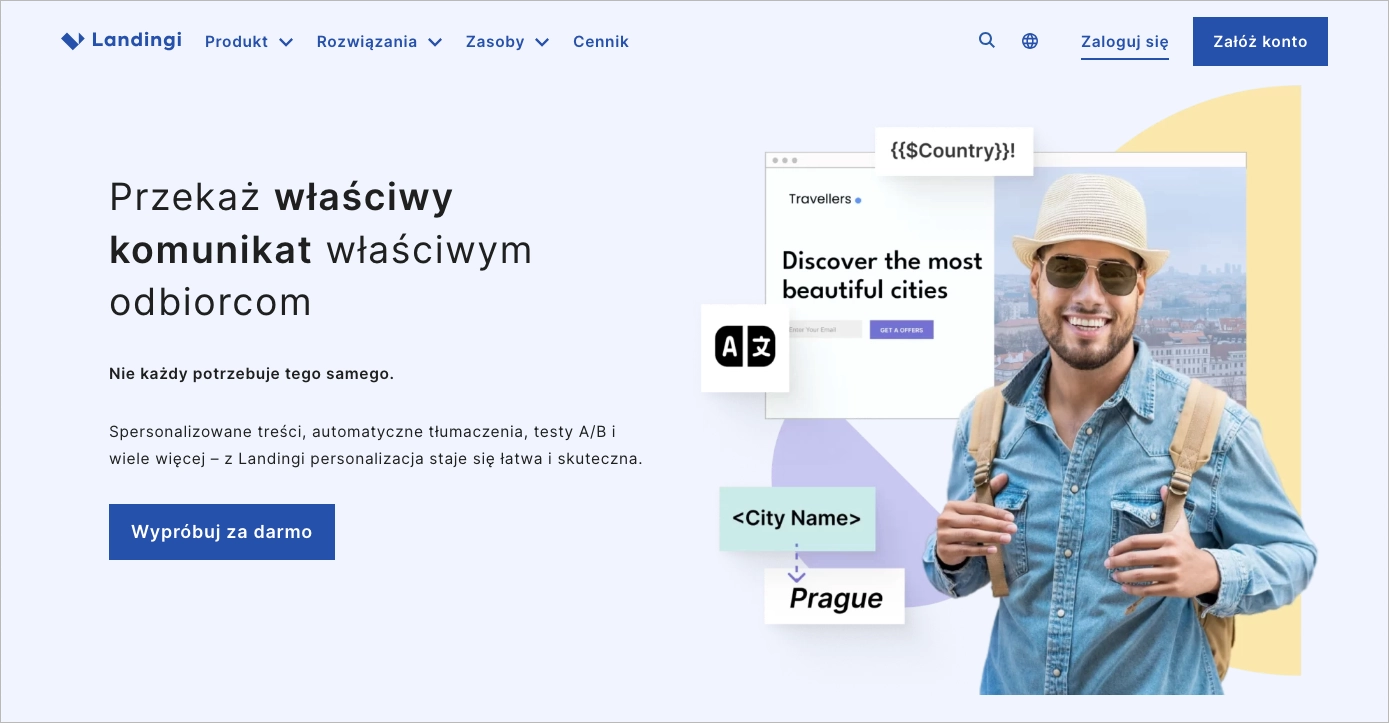Screen dimensions: 1389x723
Task: Expand the Rozwiązania dropdown chevron
Action: [x=435, y=42]
